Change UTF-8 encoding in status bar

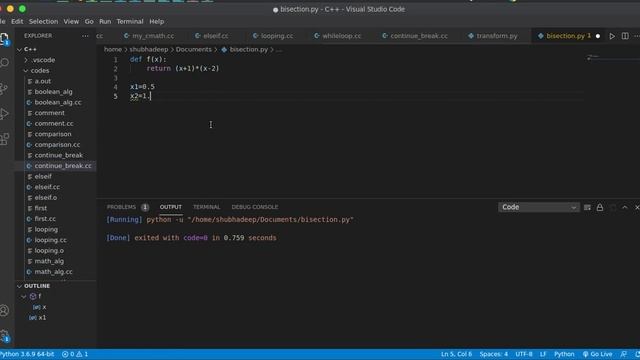[523, 354]
